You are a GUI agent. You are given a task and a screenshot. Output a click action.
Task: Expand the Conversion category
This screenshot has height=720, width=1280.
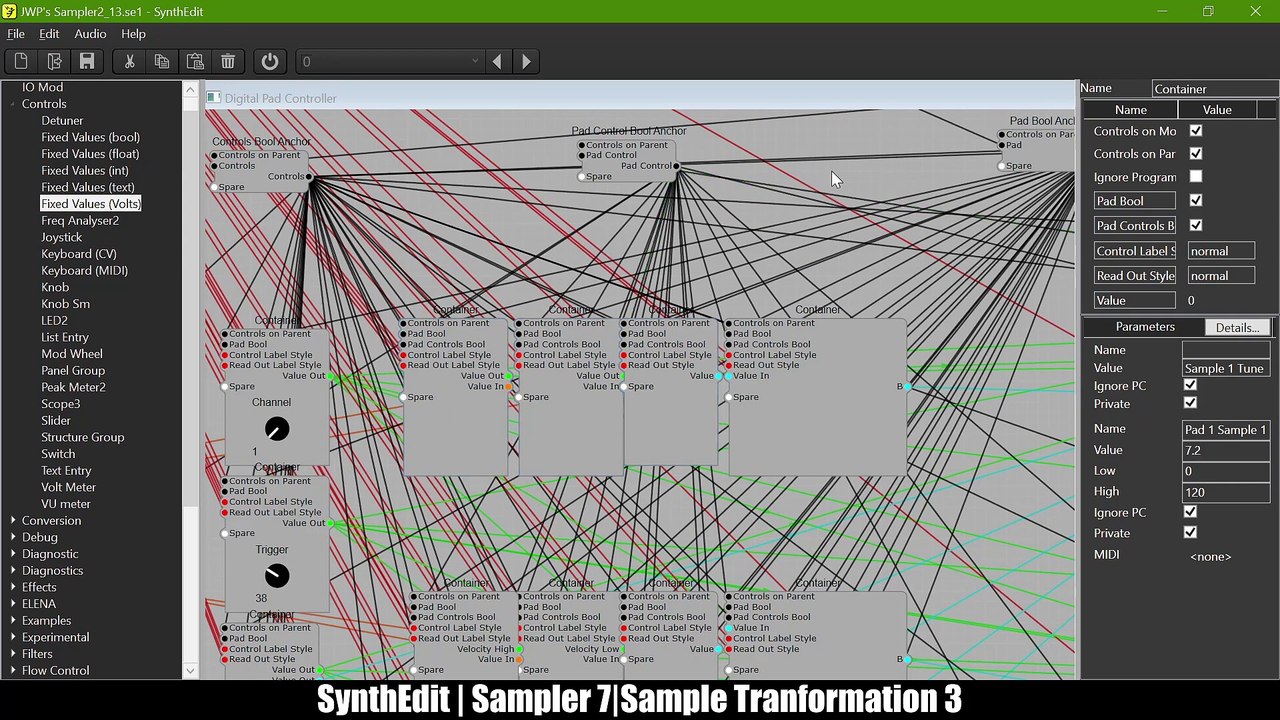(13, 521)
